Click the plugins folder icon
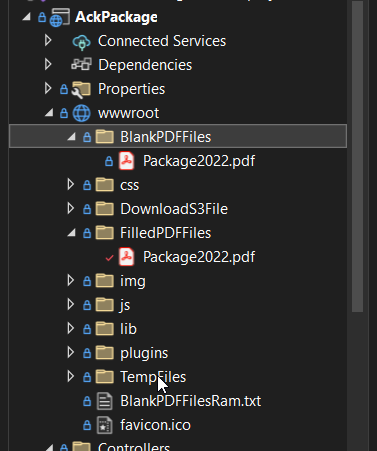377x451 pixels. (105, 352)
